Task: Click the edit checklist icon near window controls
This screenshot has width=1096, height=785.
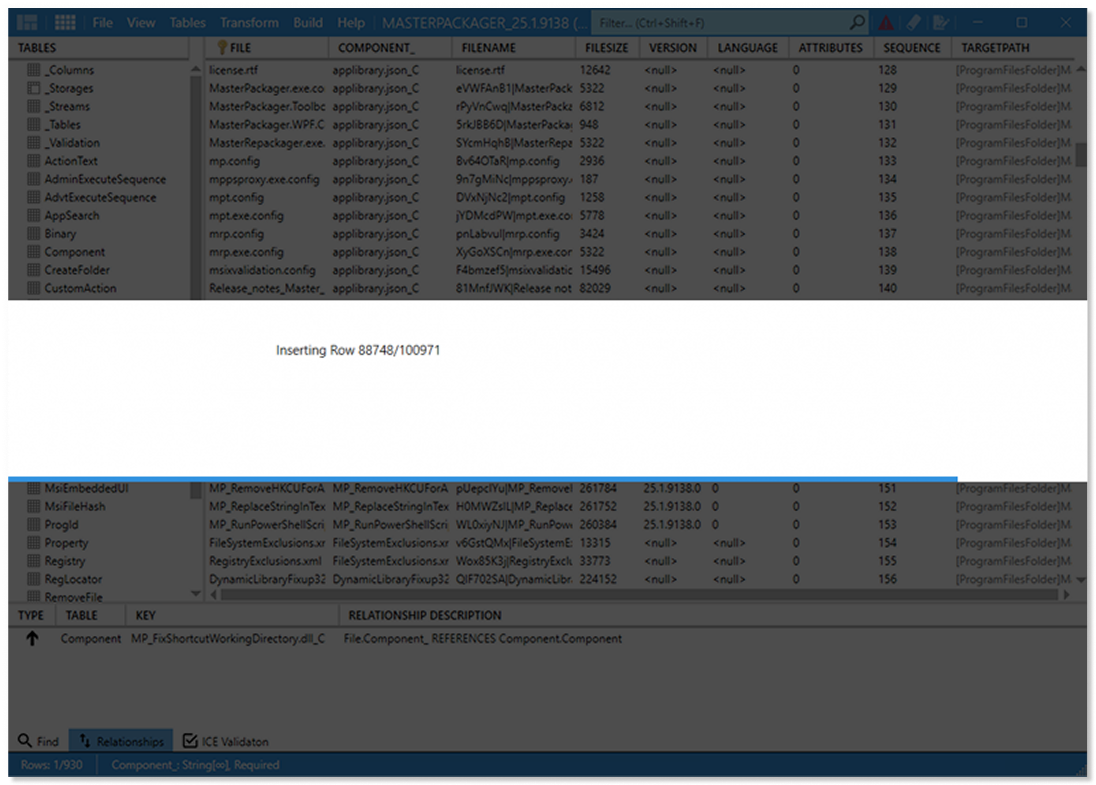Action: [x=941, y=22]
